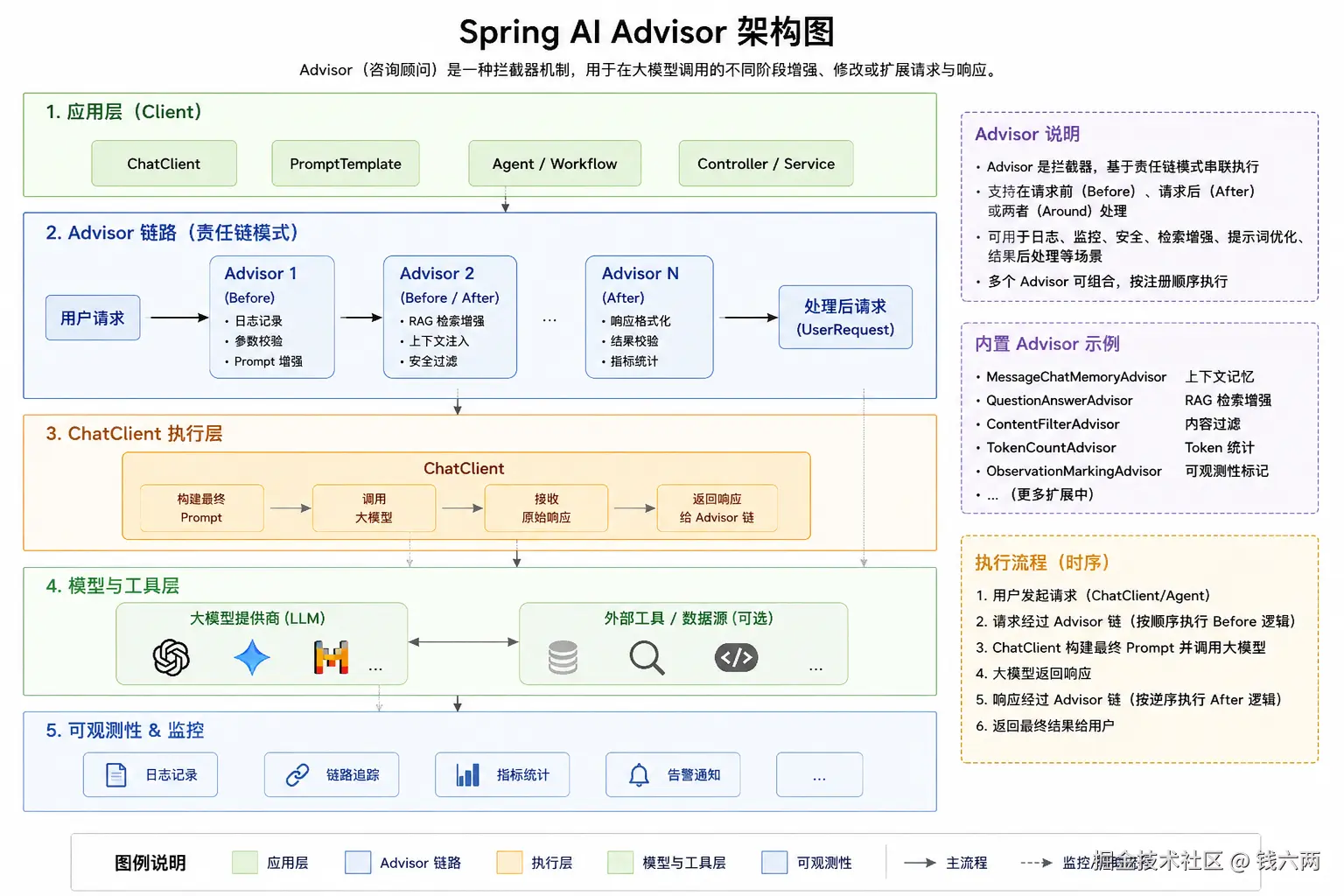The image size is (1344, 896).
Task: Click the 可观测性 legend swatch
Action: (x=774, y=863)
